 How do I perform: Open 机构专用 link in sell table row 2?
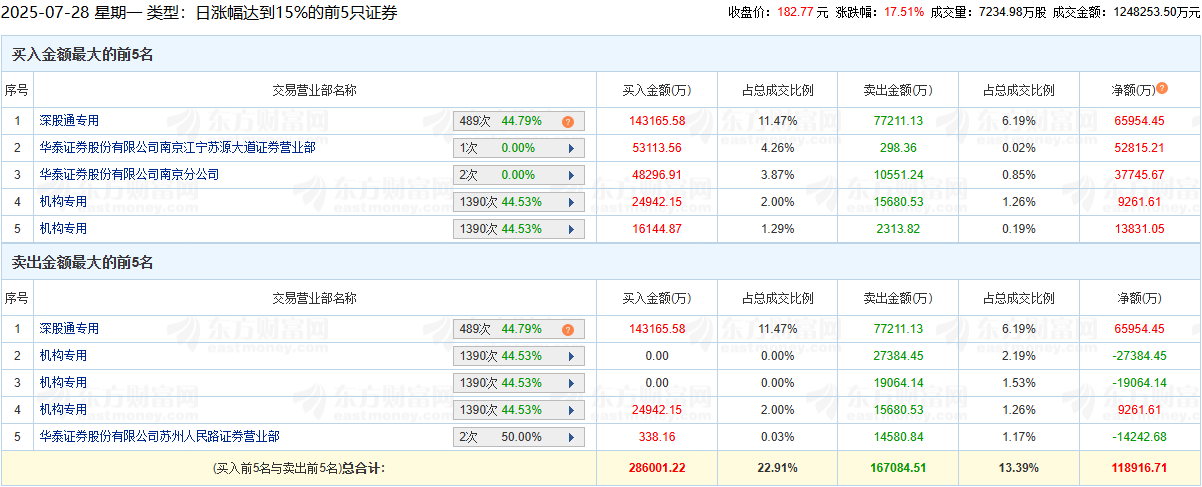click(x=63, y=355)
